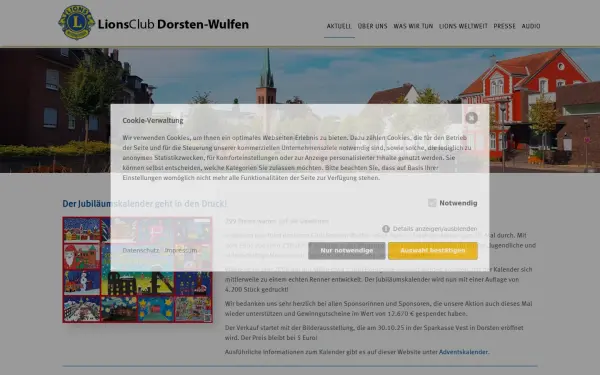Open the WAS WIR TUN menu
The image size is (600, 375).
[413, 26]
